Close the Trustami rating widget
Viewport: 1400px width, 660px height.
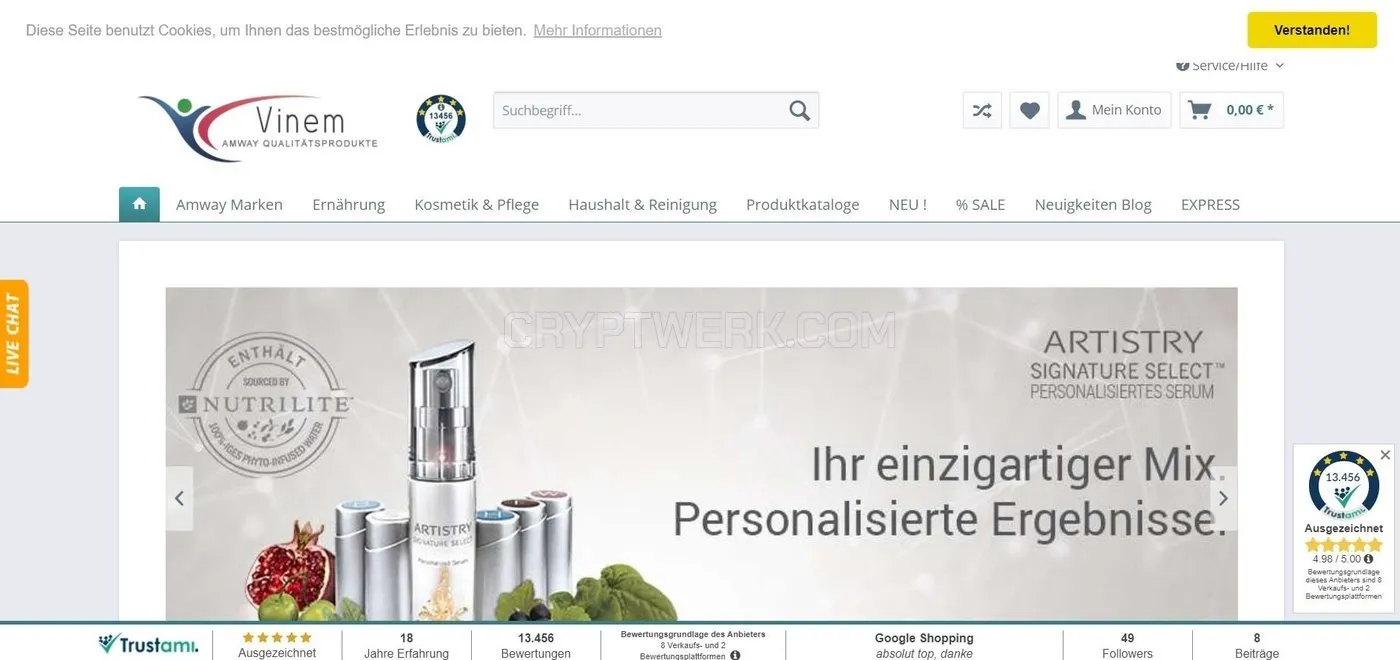click(x=1385, y=455)
